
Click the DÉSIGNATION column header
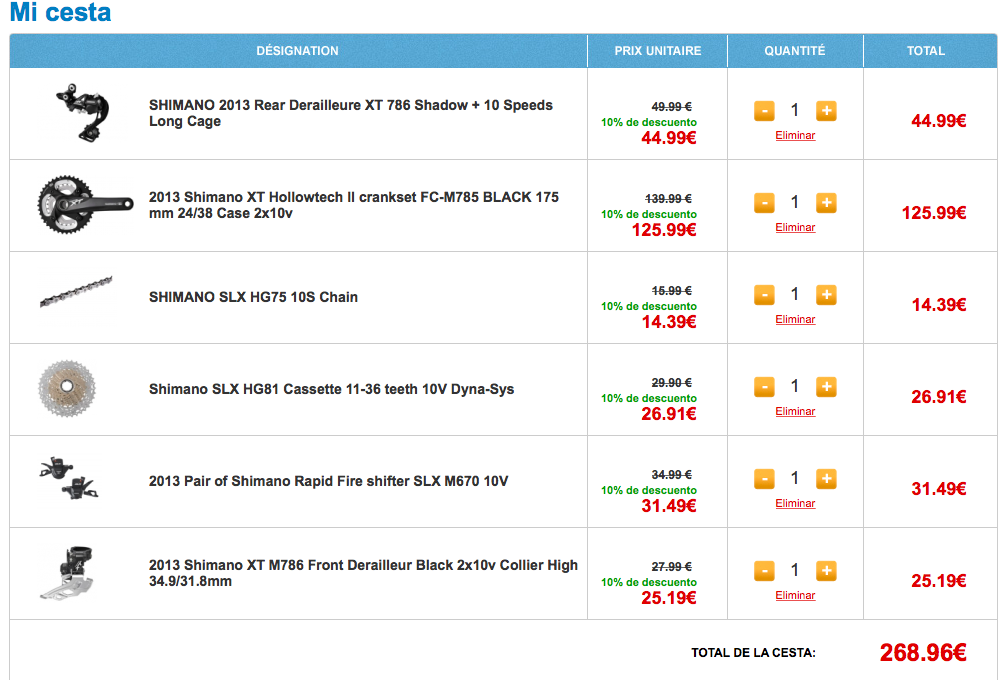coord(298,51)
